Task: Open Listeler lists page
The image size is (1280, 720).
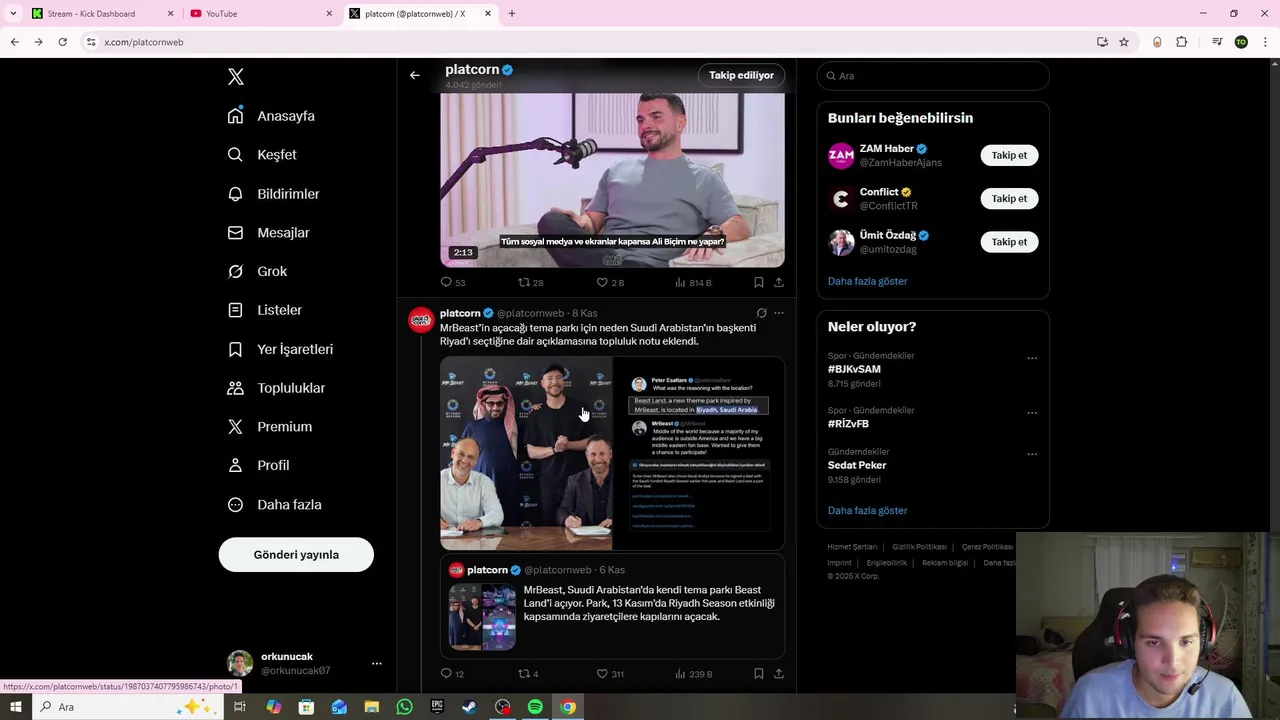Action: click(265, 310)
